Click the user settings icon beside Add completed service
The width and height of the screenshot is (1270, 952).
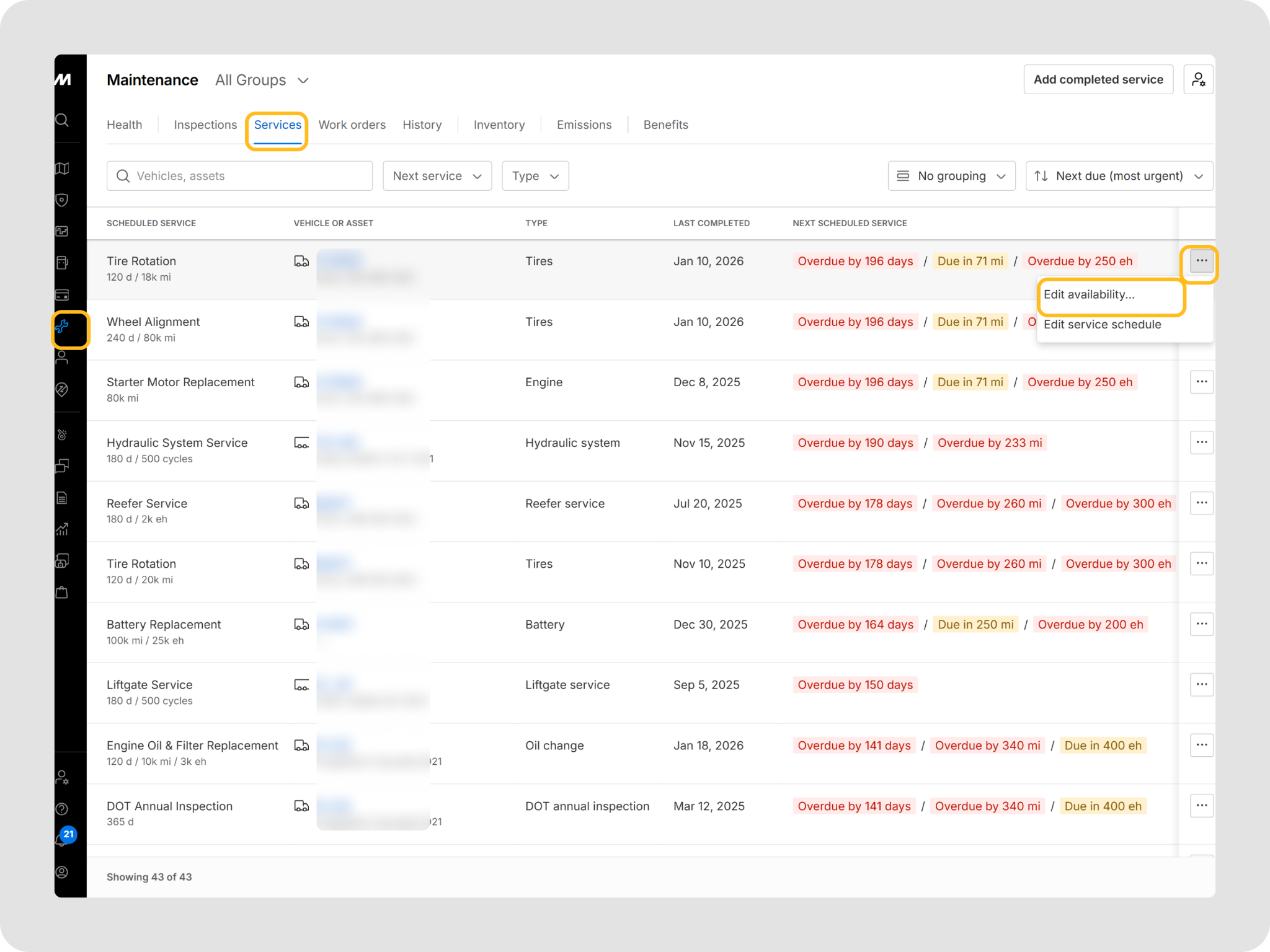point(1198,79)
